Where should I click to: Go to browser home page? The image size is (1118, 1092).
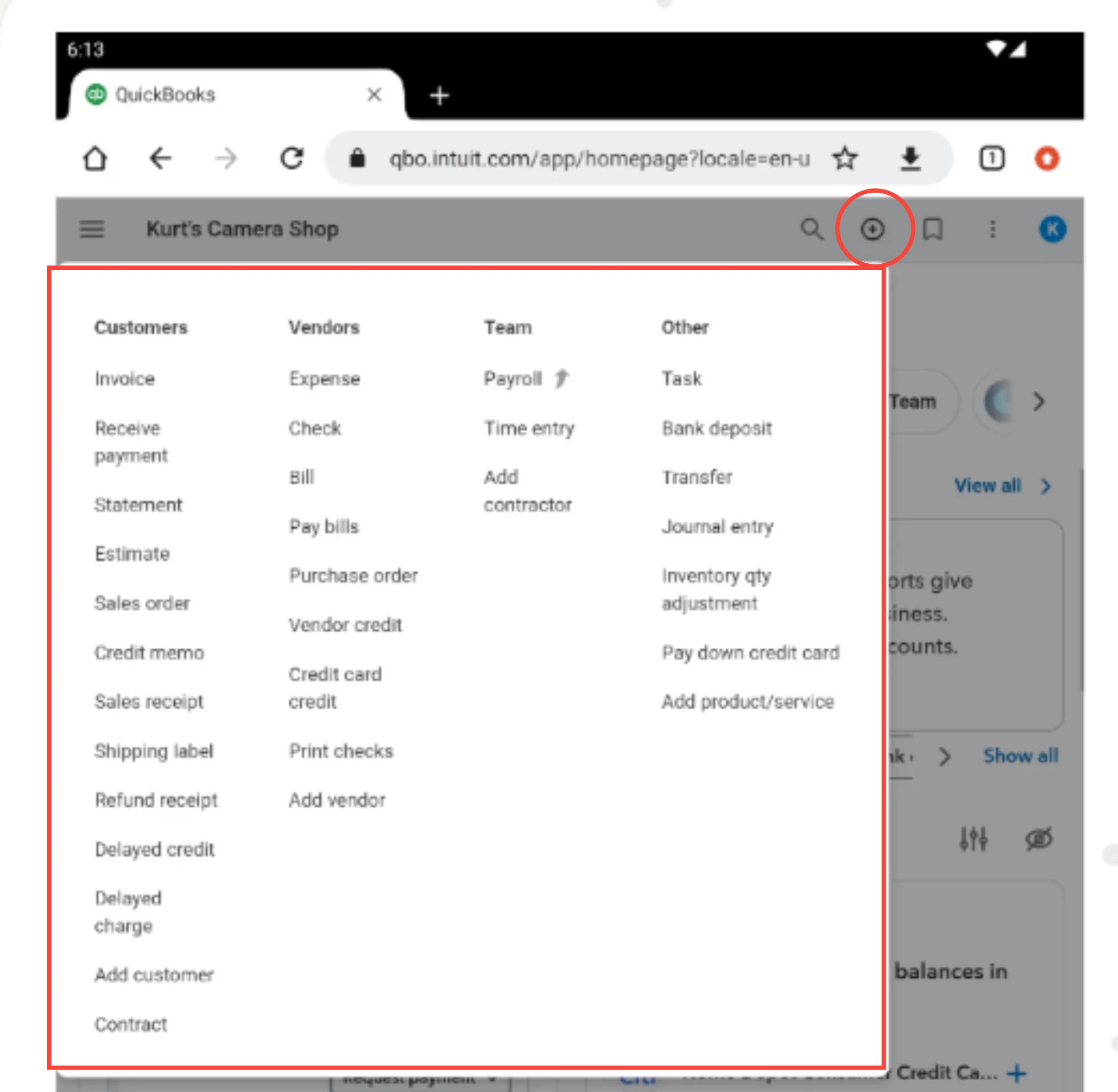click(95, 158)
